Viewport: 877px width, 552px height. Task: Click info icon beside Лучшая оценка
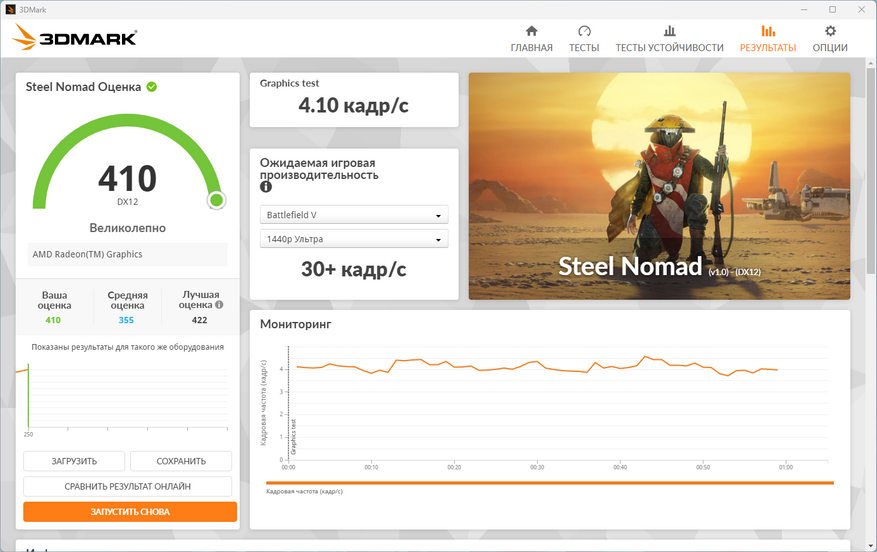click(219, 305)
